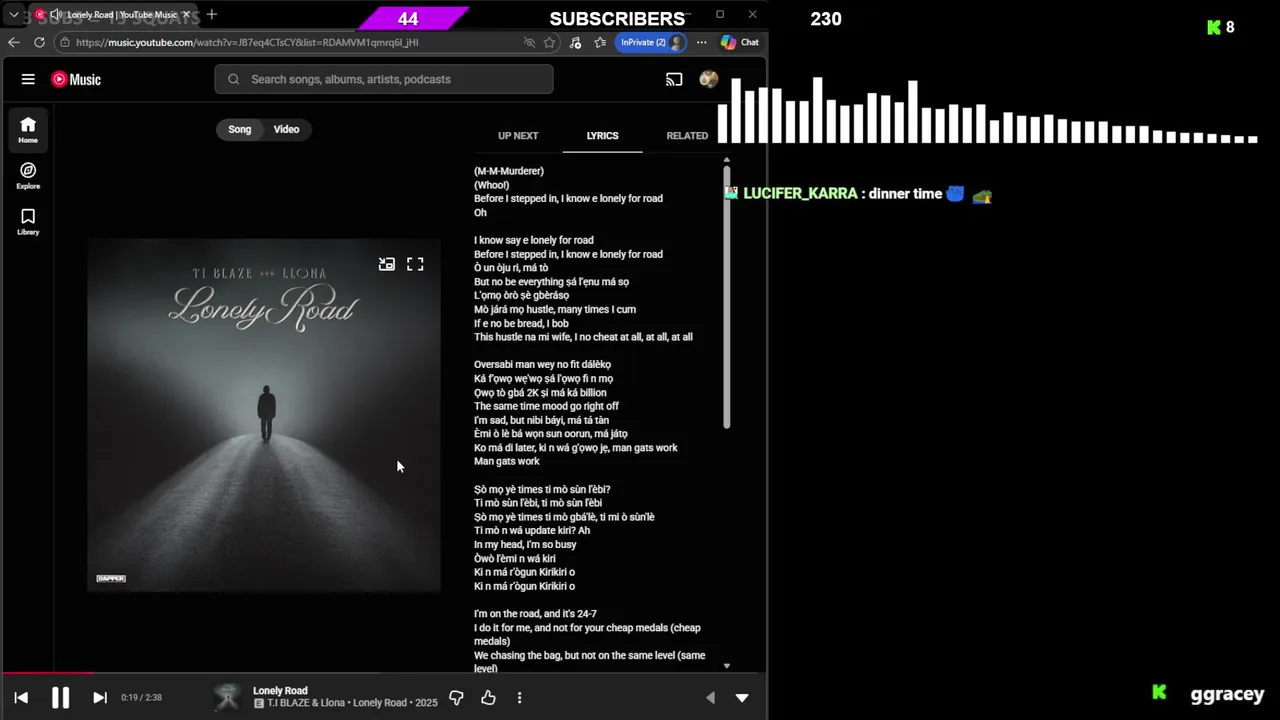Click lyric "The same time mood go right off"
The height and width of the screenshot is (720, 1280).
pos(546,406)
